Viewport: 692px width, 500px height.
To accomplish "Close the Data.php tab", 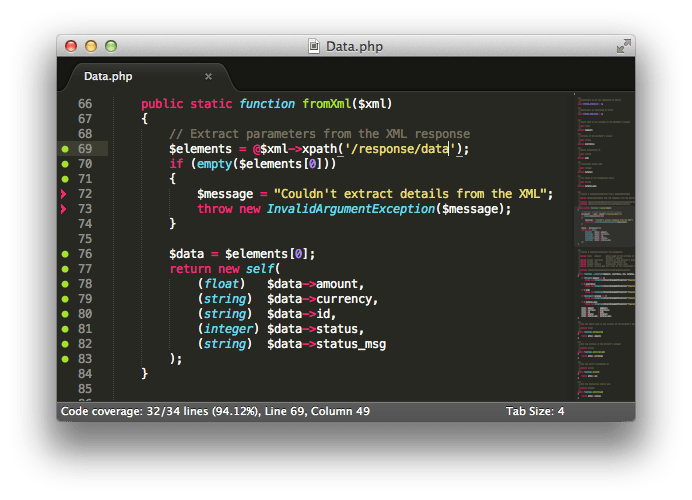I will click(x=208, y=76).
